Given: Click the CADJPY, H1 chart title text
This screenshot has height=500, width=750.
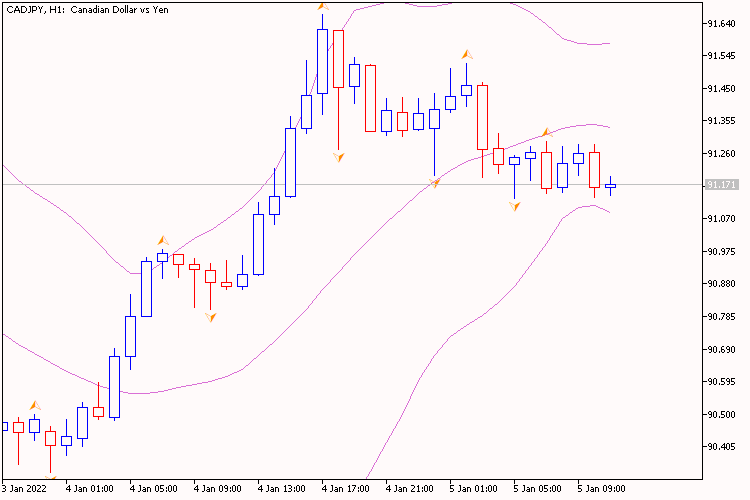Looking at the screenshot, I should click(88, 10).
